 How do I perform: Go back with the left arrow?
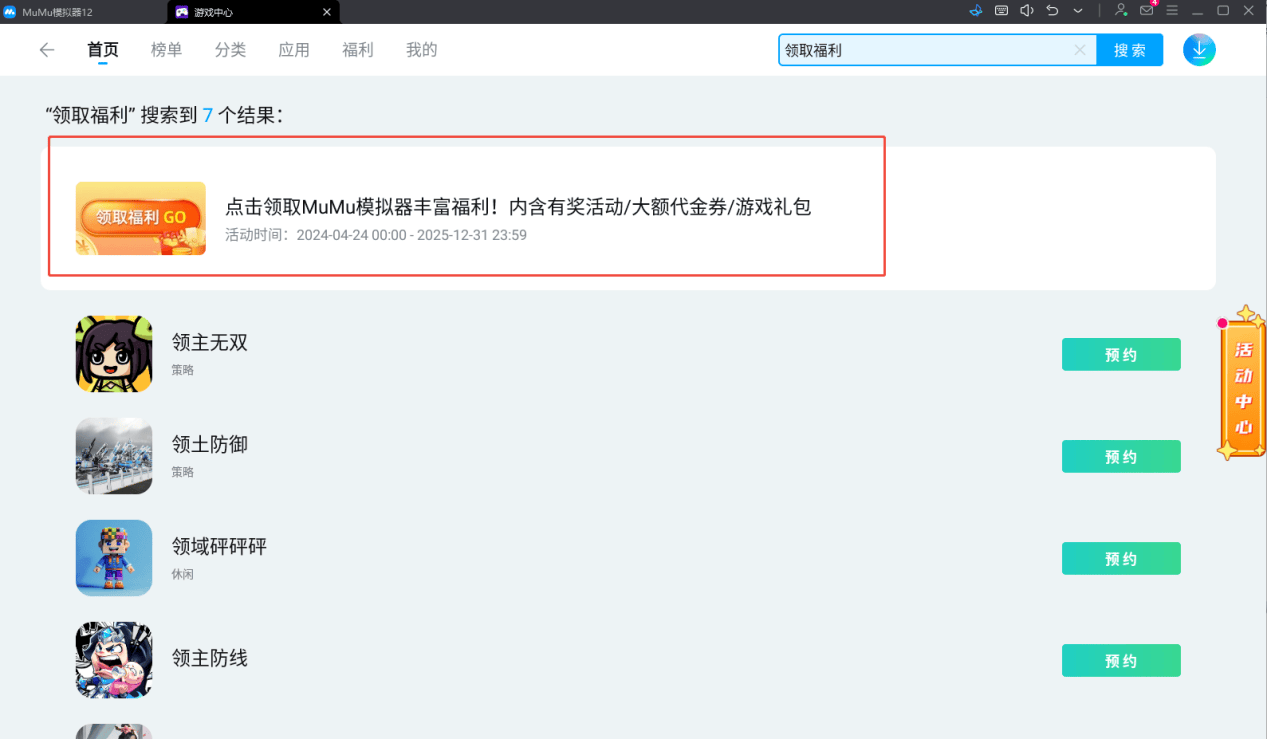point(46,50)
